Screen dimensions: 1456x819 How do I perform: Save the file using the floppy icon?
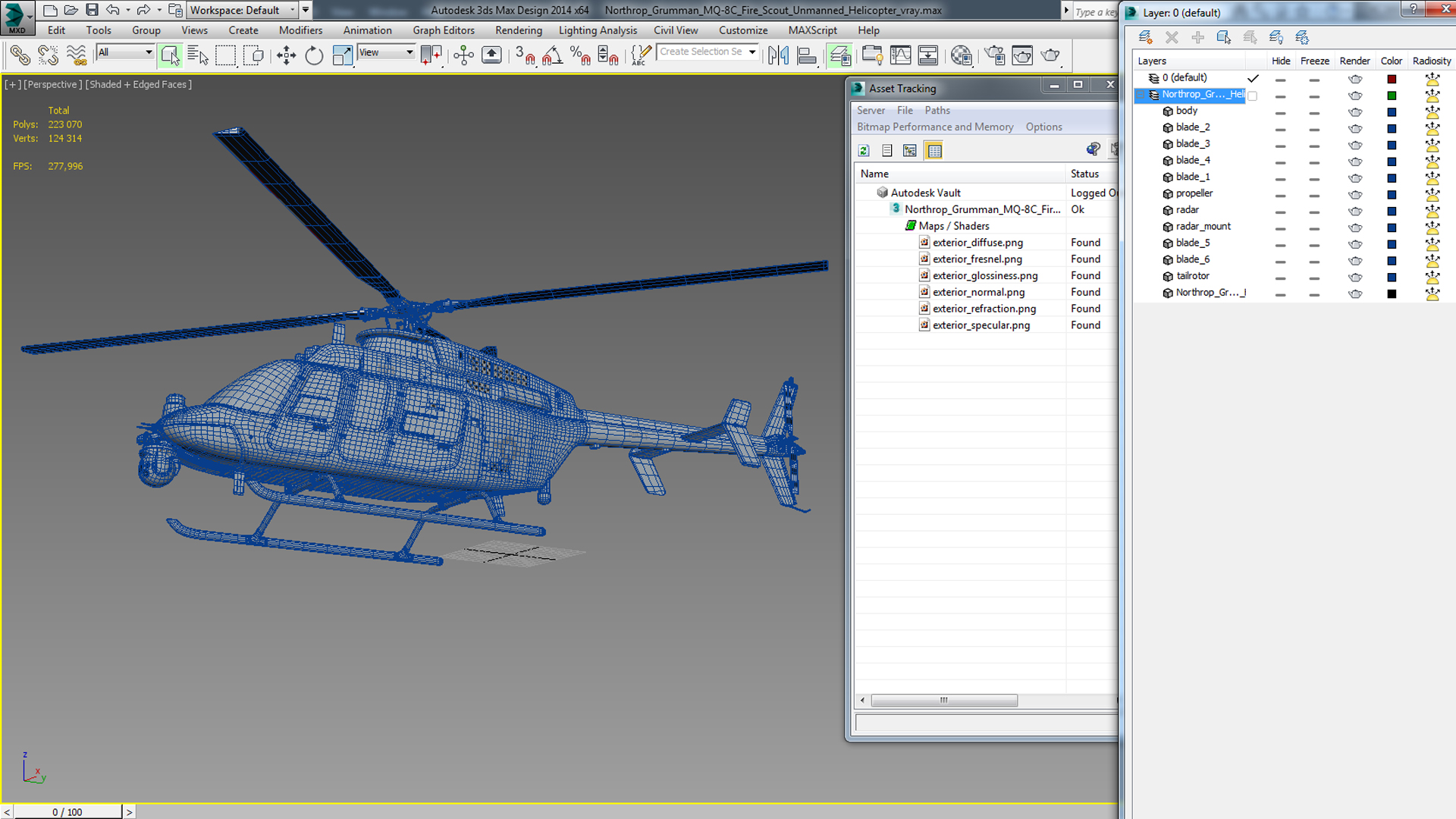pos(92,10)
